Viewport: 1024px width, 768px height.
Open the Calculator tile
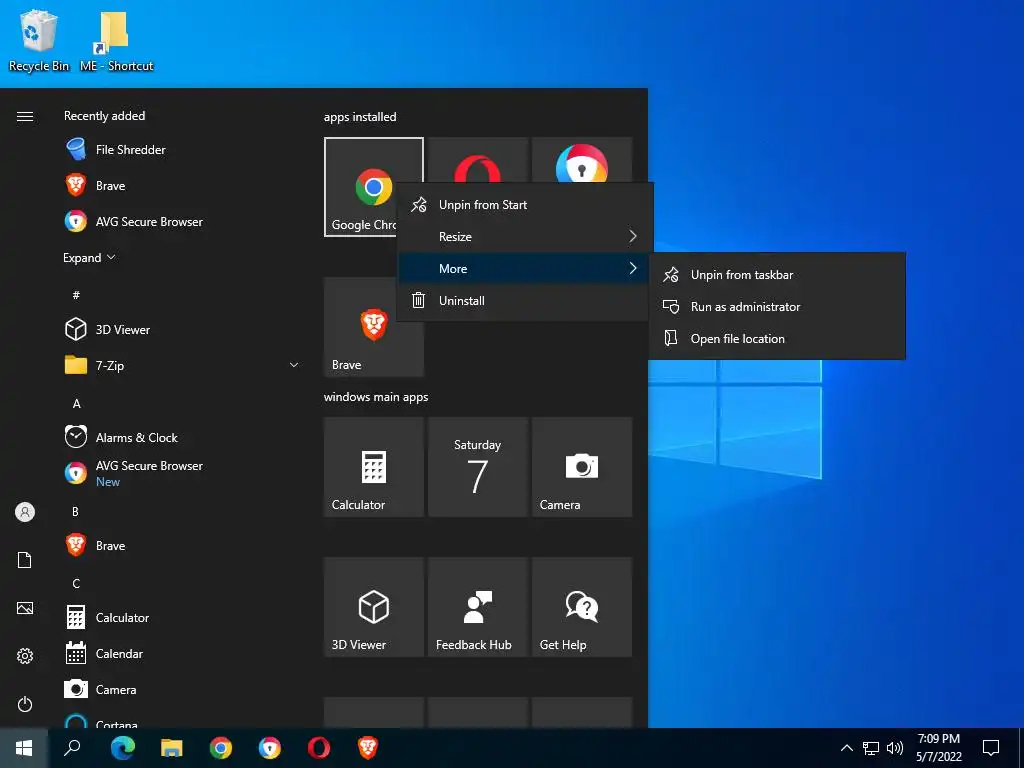pos(374,467)
